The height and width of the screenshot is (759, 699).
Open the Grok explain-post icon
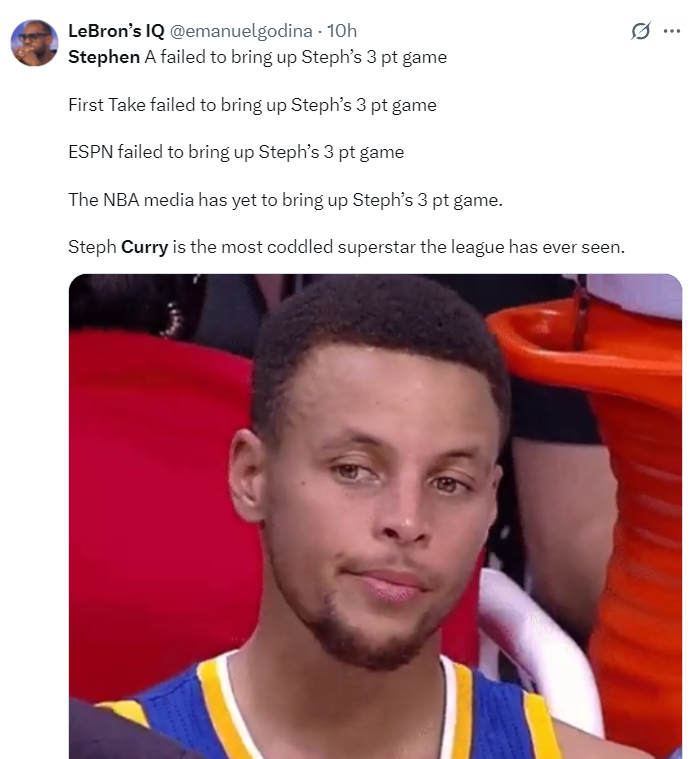click(x=640, y=31)
